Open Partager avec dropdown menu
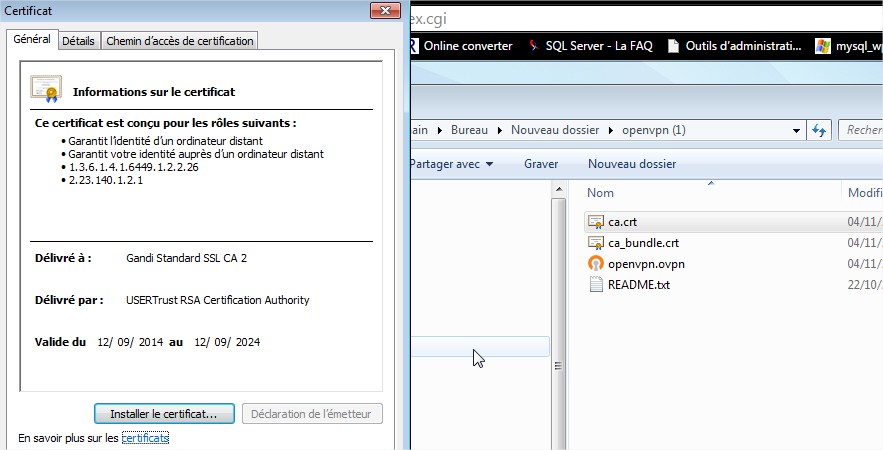 (x=451, y=164)
